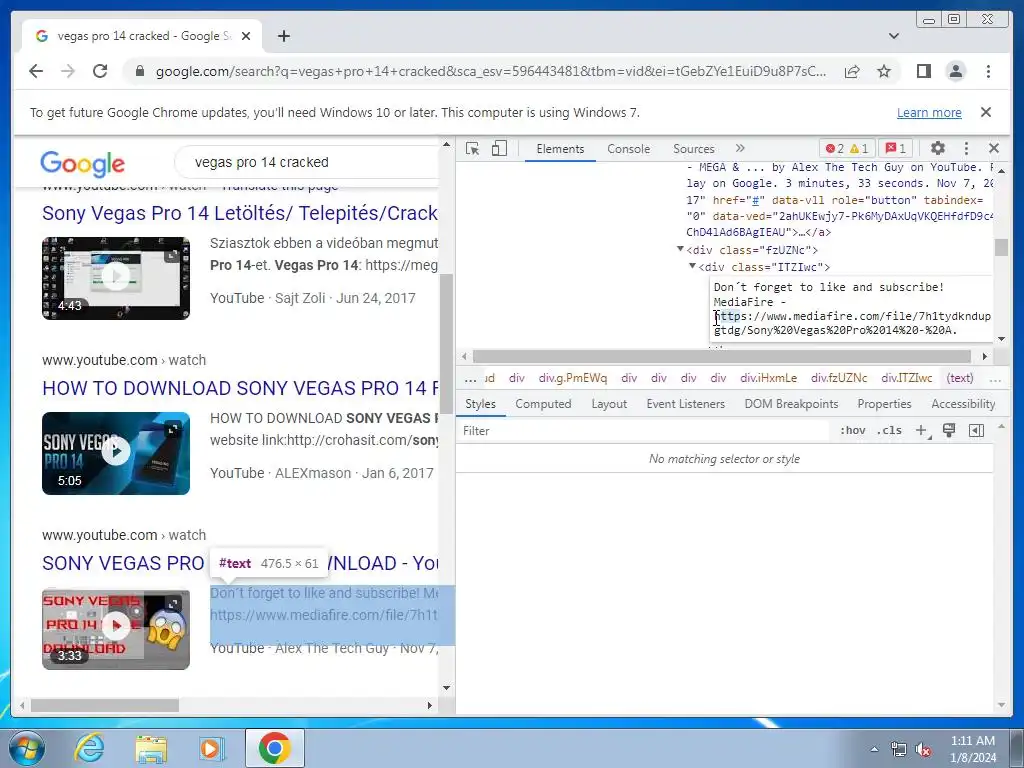Screen dimensions: 1024x768
Task: Add a new style rule plus icon
Action: click(x=922, y=430)
